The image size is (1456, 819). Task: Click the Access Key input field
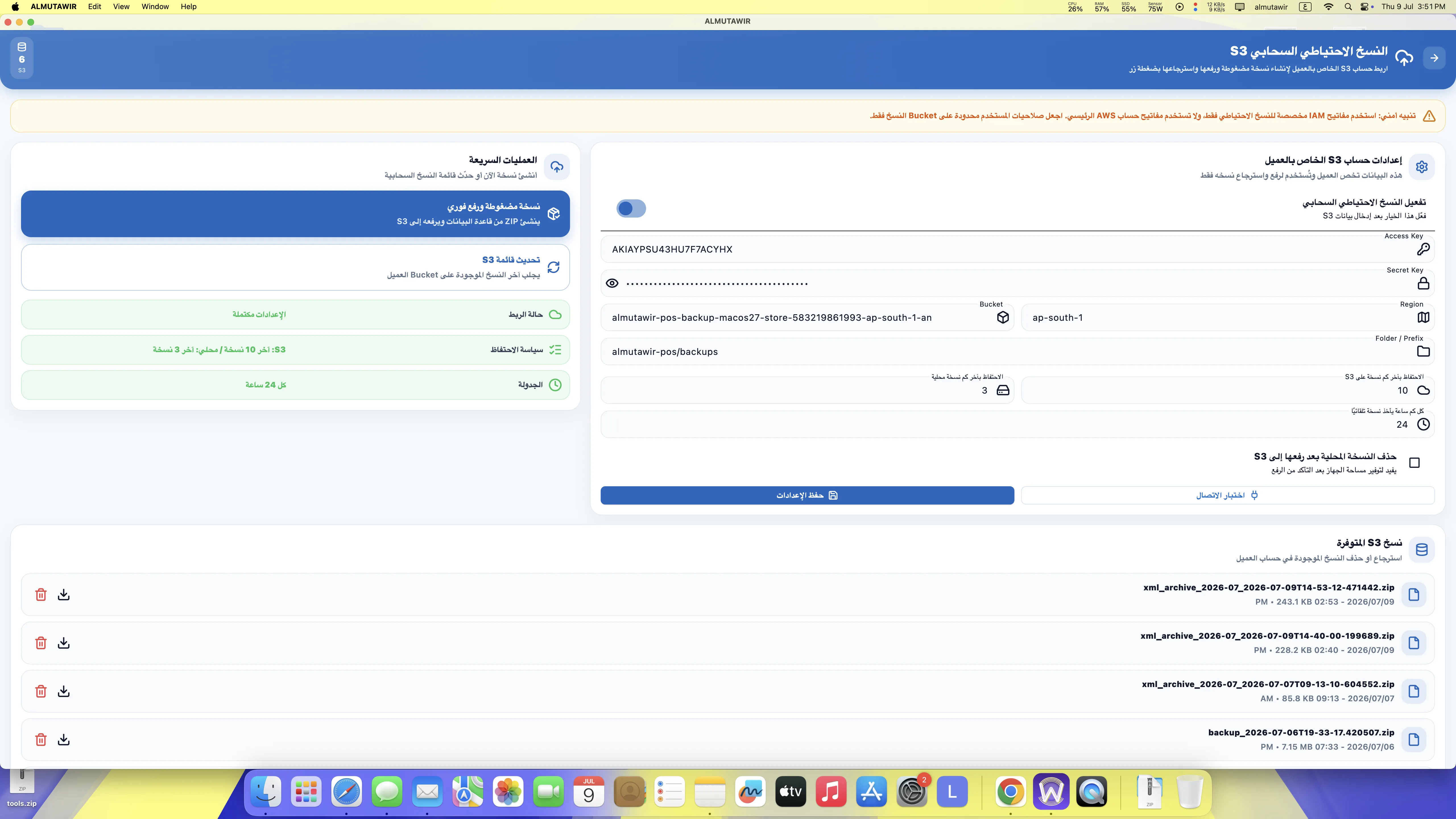(1017, 249)
